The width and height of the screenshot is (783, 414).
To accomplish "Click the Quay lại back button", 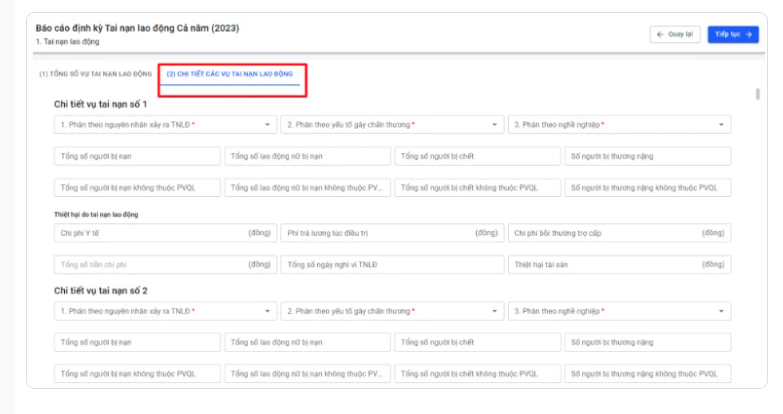I will [675, 34].
